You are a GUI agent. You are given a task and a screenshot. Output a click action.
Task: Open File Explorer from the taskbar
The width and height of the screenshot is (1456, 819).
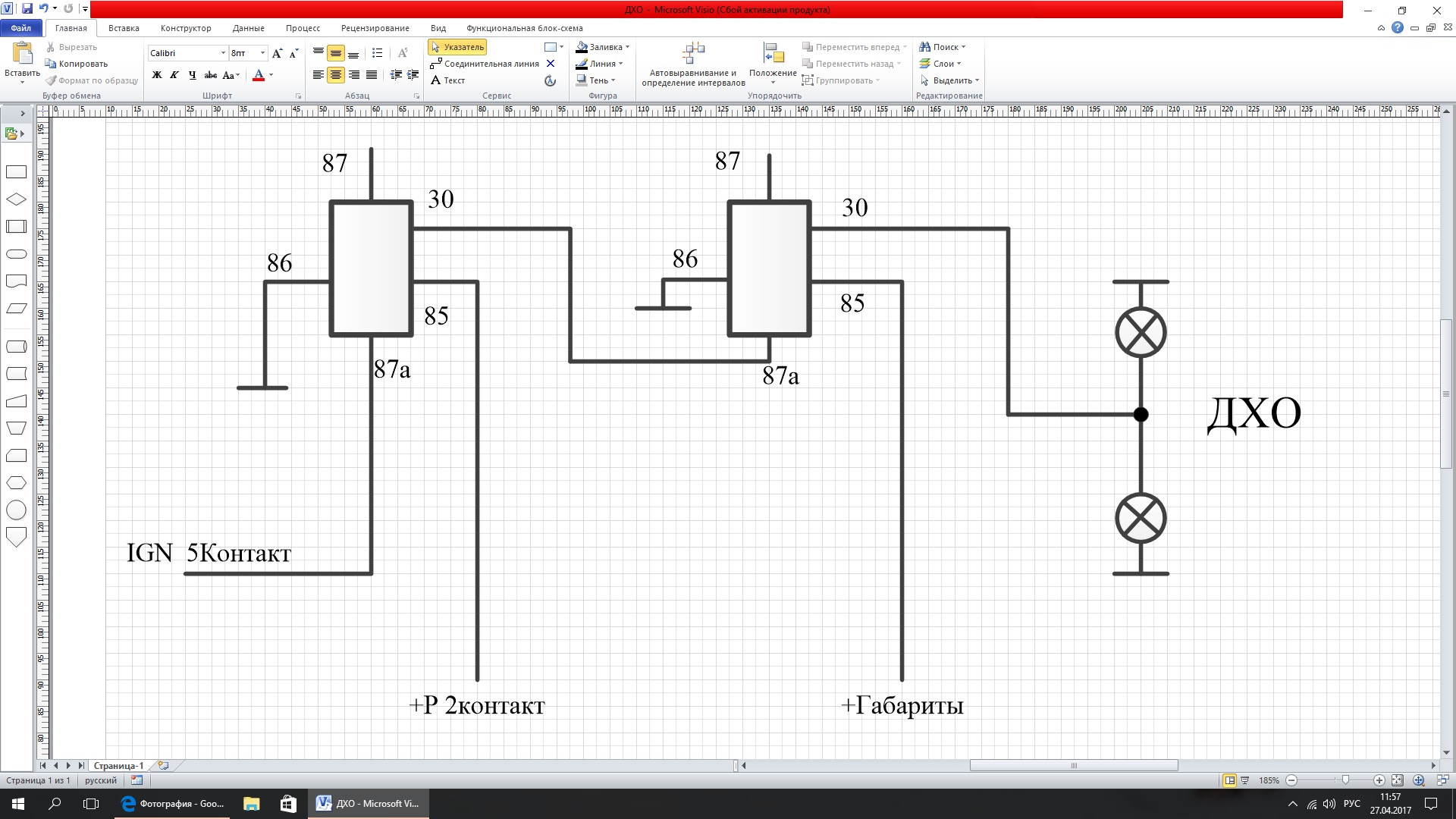pos(251,803)
